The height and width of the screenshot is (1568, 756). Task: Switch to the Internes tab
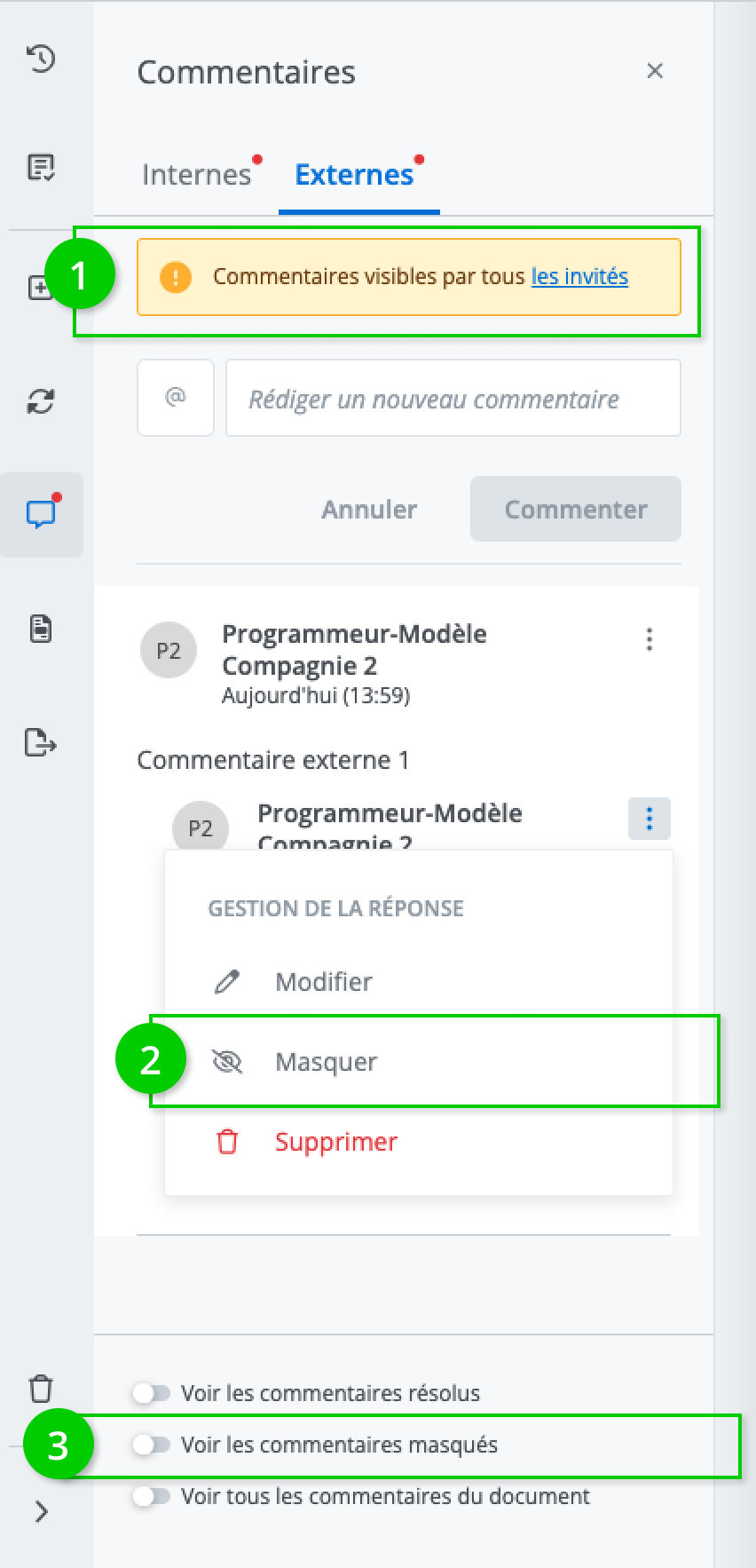click(x=197, y=174)
